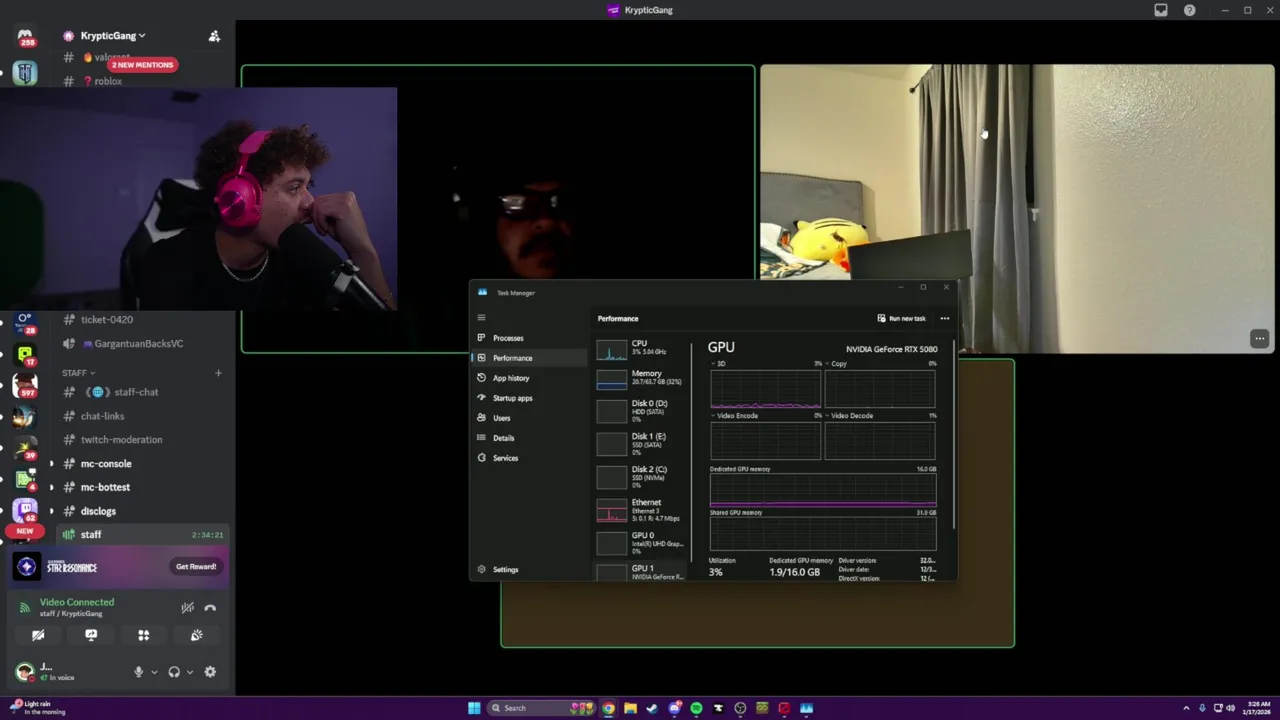
Task: Click Discord share your screen button
Action: [91, 635]
